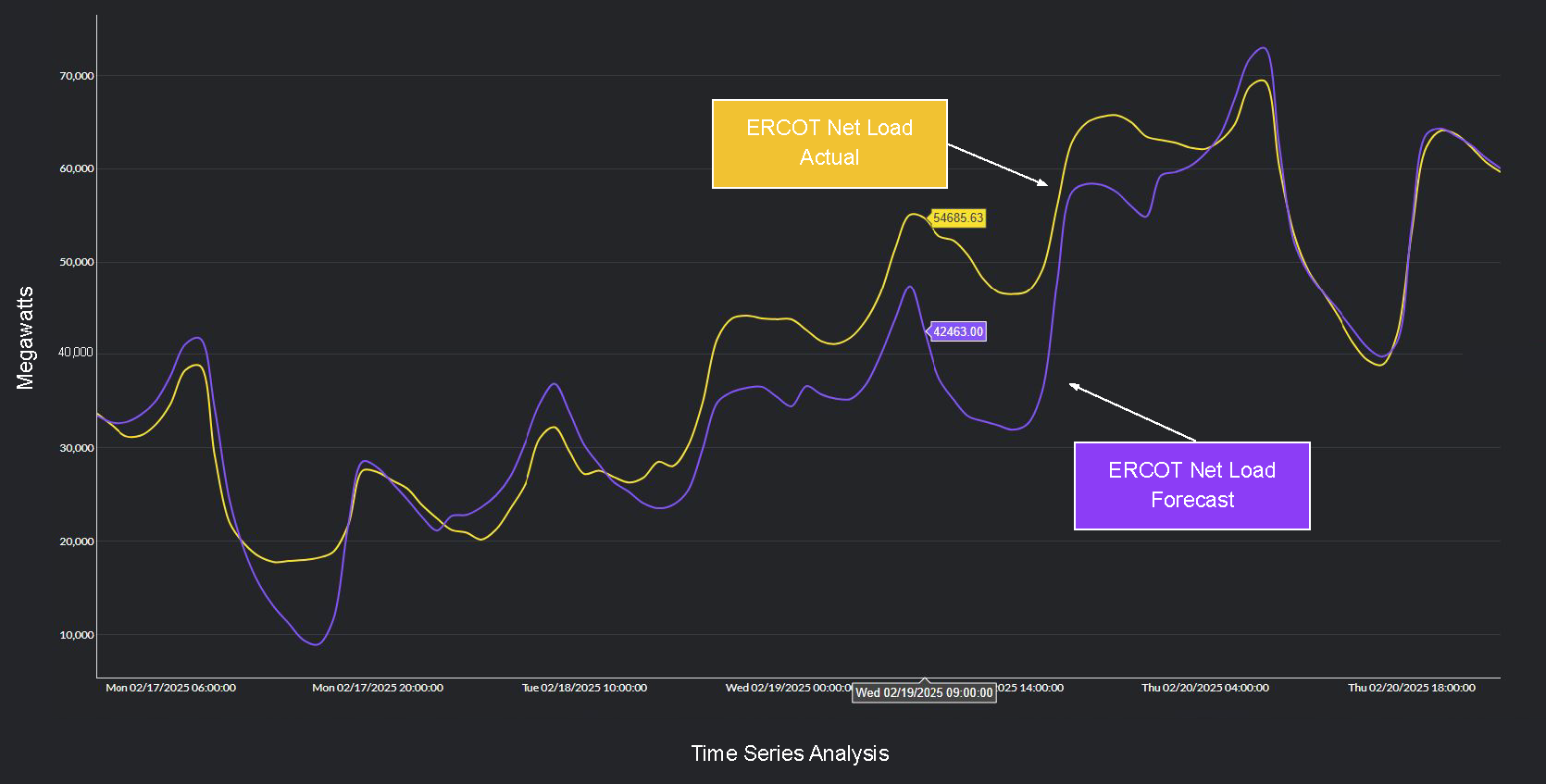Click the purple ERCOT Net Load Forecast box
Image resolution: width=1546 pixels, height=784 pixels.
(1191, 486)
